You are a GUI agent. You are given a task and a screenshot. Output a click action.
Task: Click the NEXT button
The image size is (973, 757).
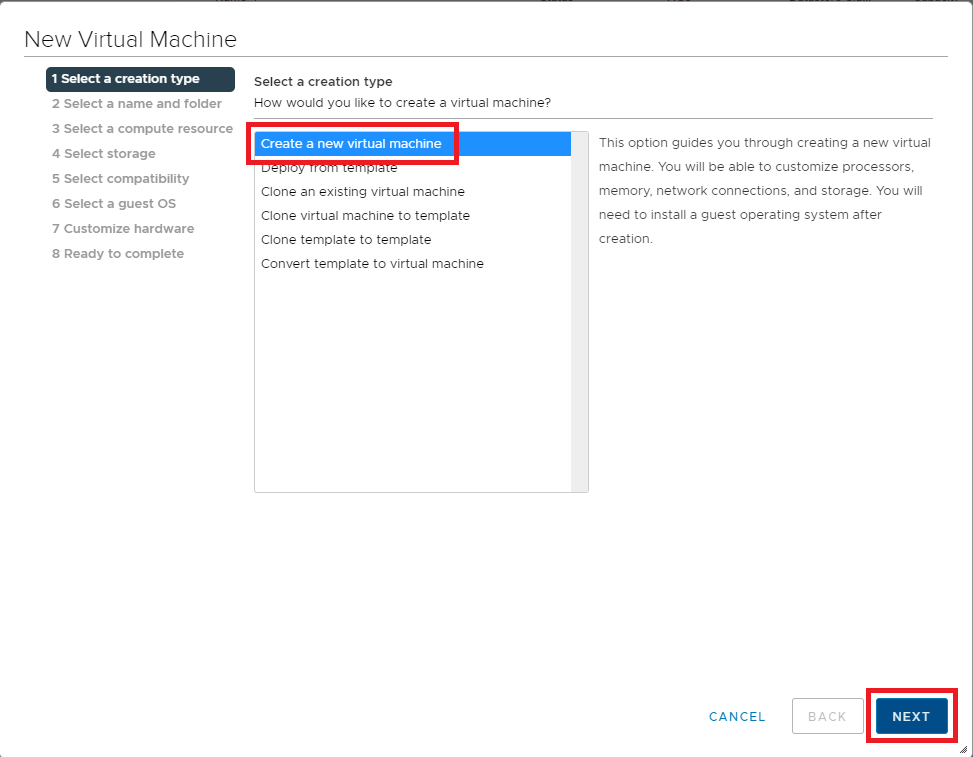(x=911, y=716)
